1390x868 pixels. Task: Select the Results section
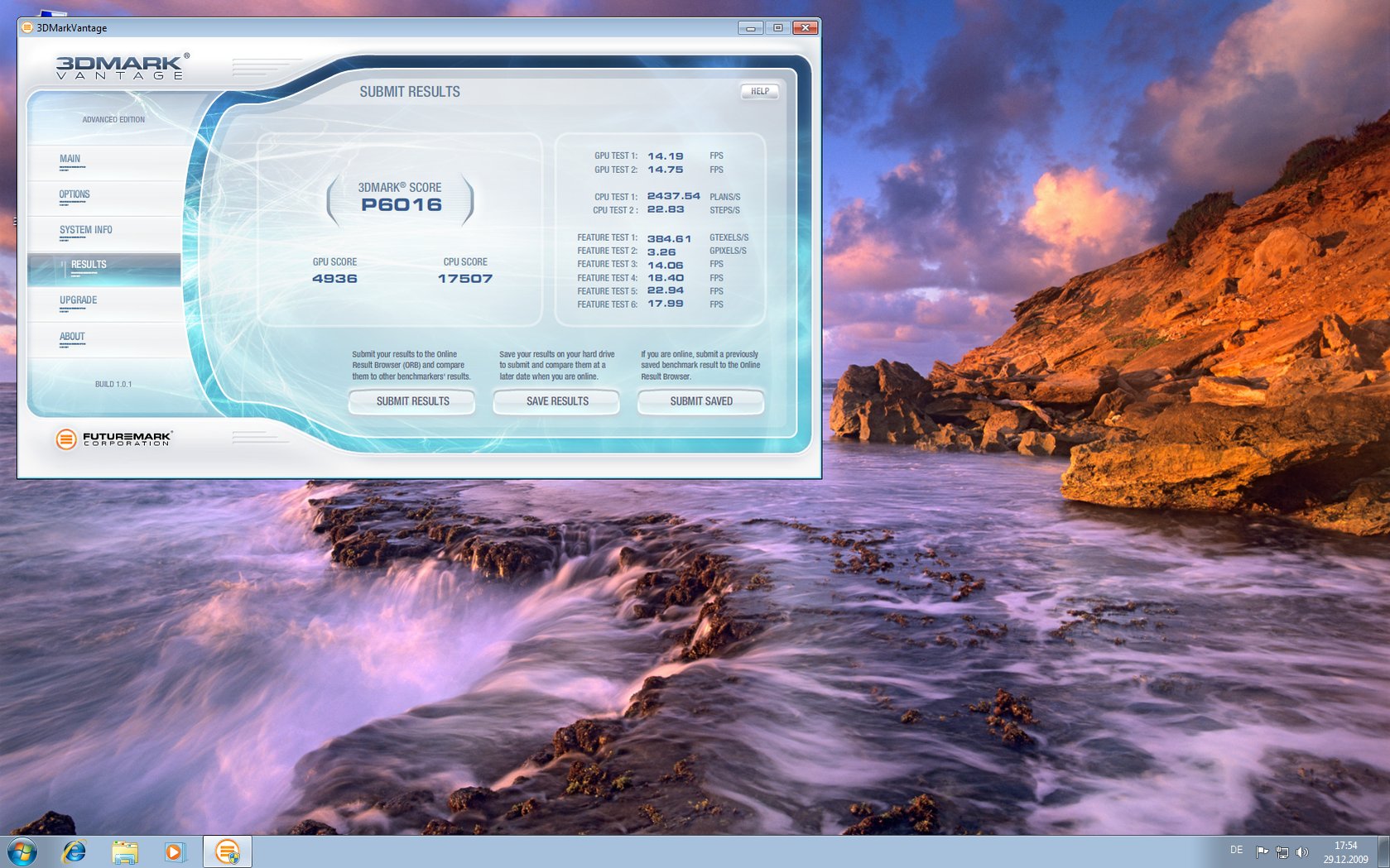pos(89,265)
